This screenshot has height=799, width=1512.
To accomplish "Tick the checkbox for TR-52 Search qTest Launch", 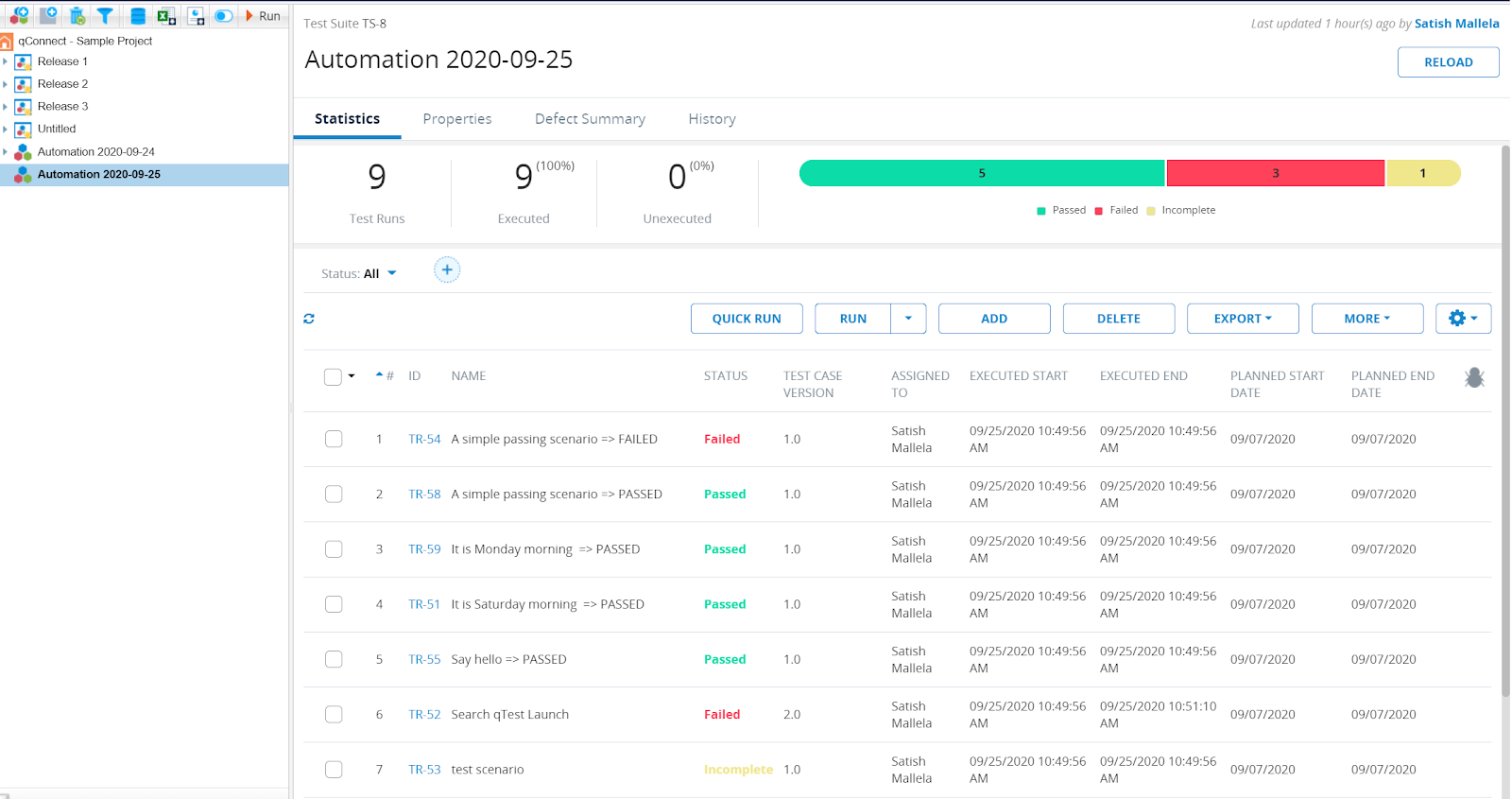I will 334,714.
